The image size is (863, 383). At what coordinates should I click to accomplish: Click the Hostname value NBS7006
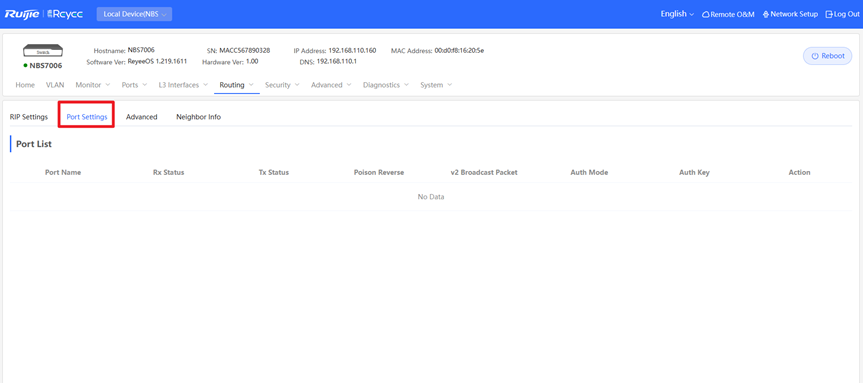coord(141,50)
